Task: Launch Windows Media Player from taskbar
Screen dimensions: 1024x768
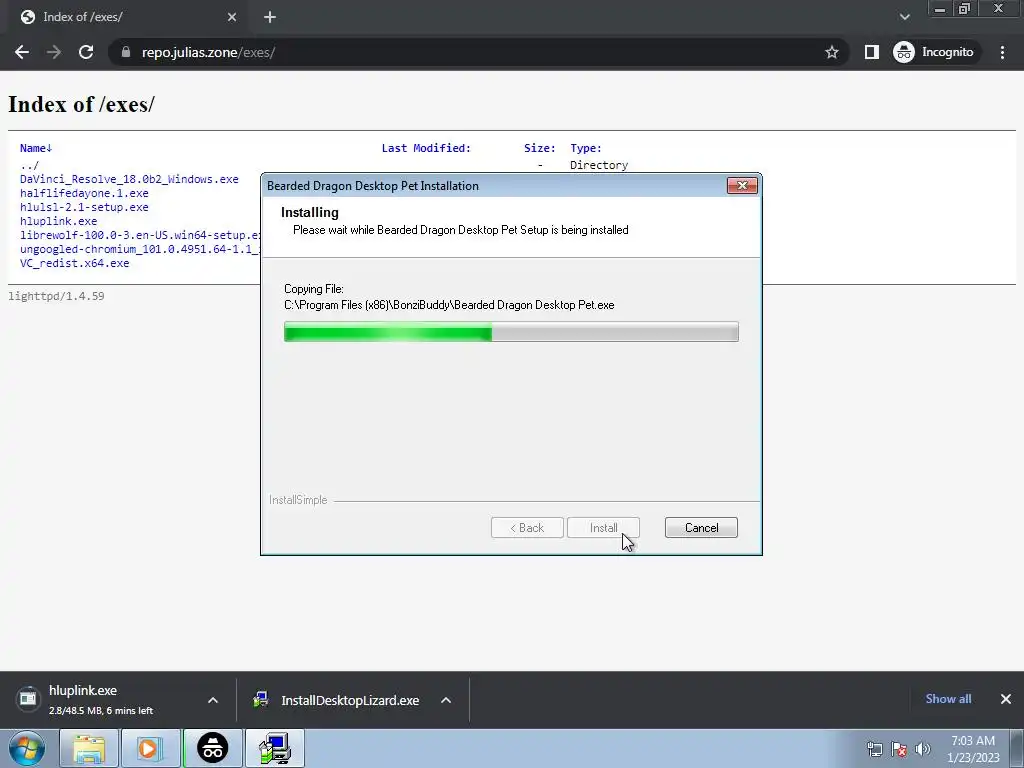Action: pyautogui.click(x=149, y=748)
